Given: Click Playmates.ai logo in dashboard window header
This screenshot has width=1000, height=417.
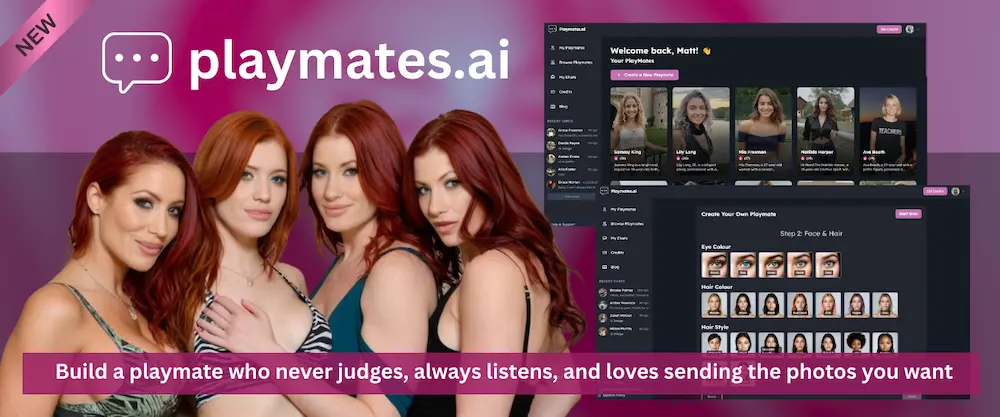Looking at the screenshot, I should [x=567, y=29].
